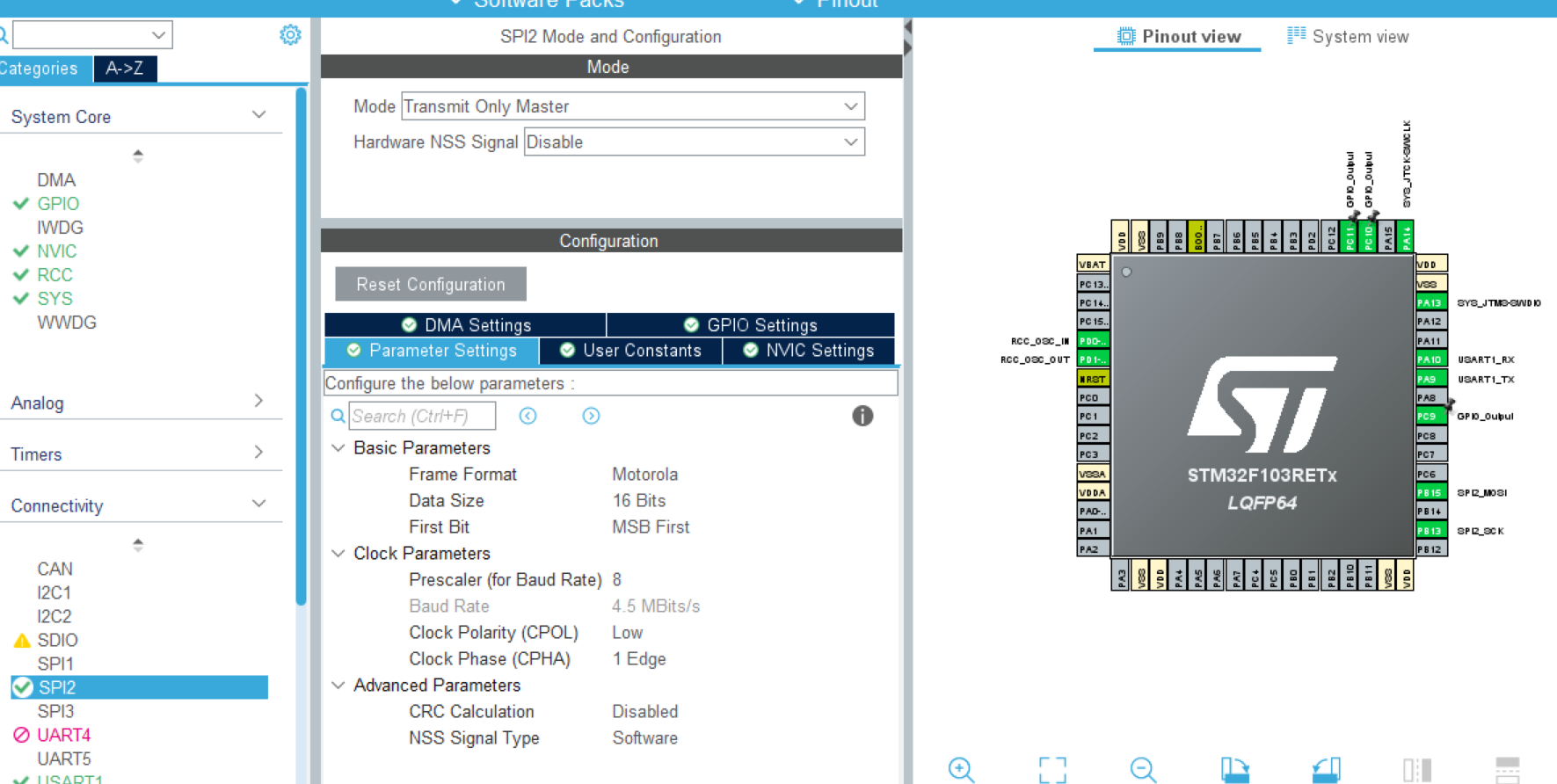Image resolution: width=1557 pixels, height=784 pixels.
Task: Click the VBAT pin on chip
Action: 1093,264
